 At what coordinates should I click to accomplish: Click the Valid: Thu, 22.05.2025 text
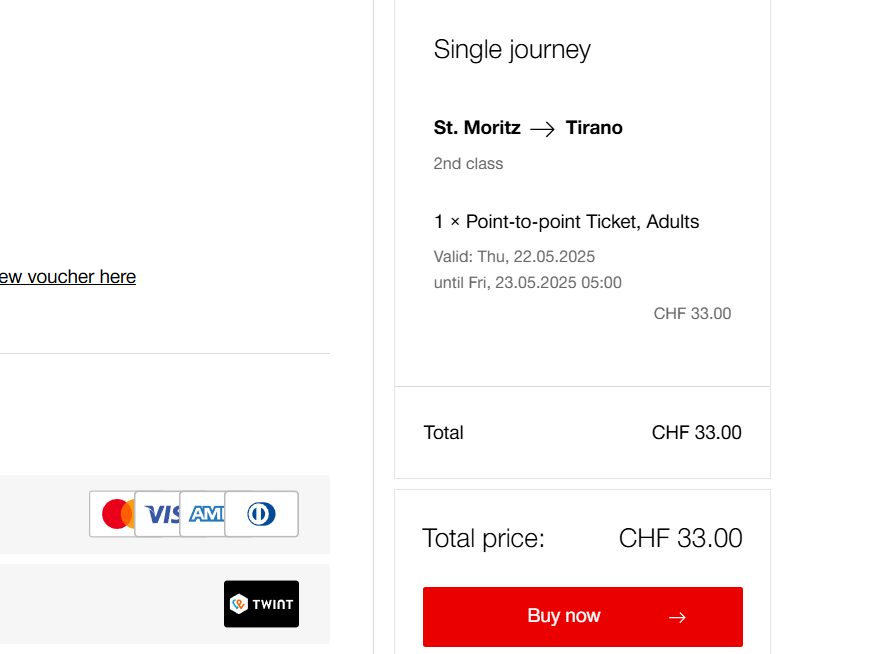[x=514, y=256]
